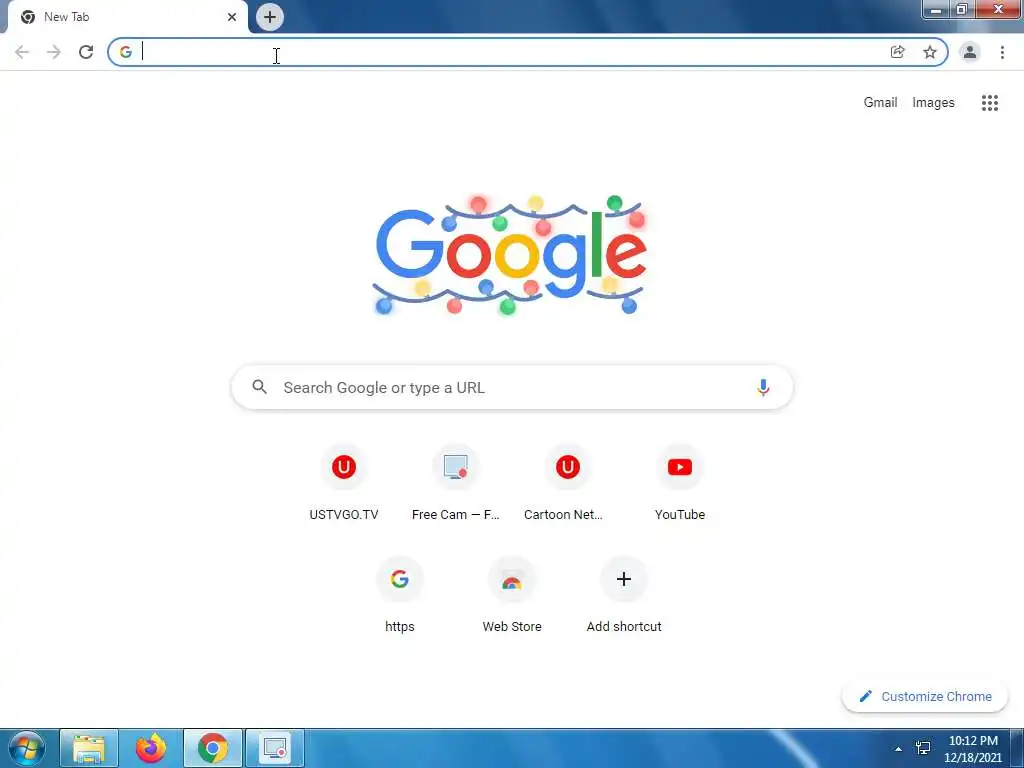
Task: Open the Windows Start button
Action: [27, 748]
